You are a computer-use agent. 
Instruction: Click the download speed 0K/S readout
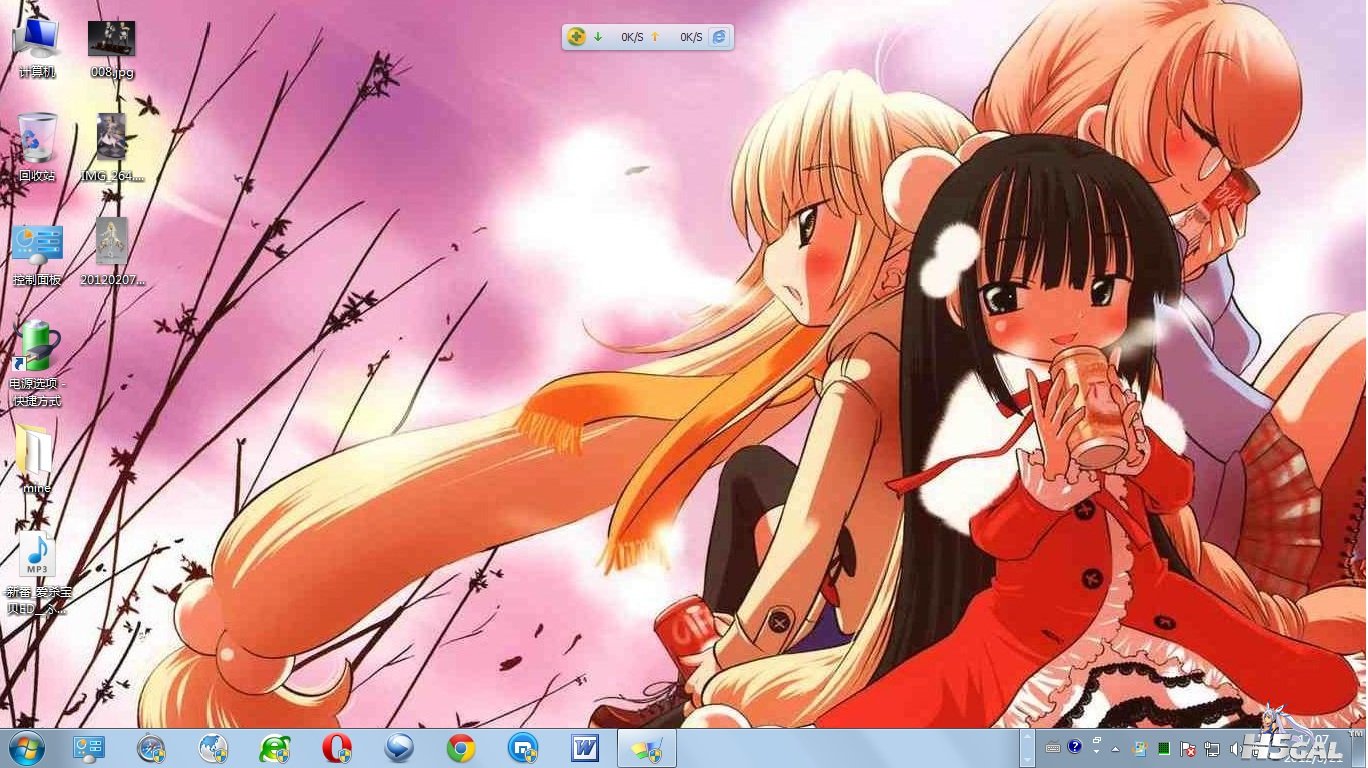[x=632, y=37]
